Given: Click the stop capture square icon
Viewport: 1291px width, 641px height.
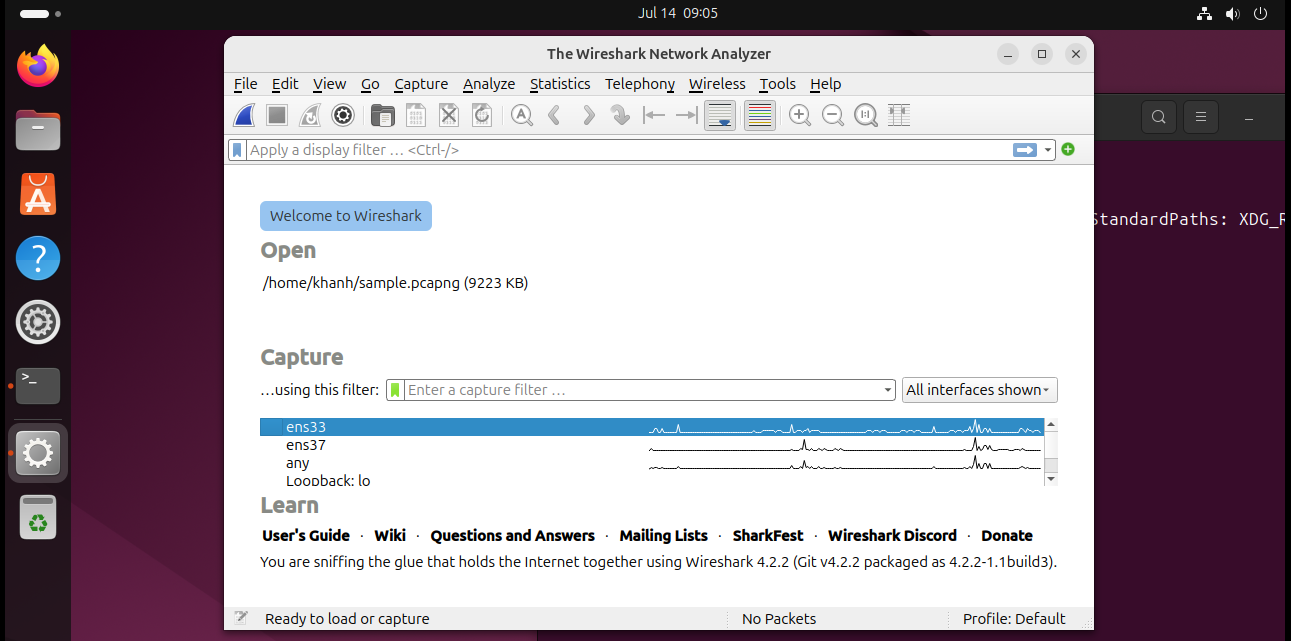Looking at the screenshot, I should click(277, 116).
